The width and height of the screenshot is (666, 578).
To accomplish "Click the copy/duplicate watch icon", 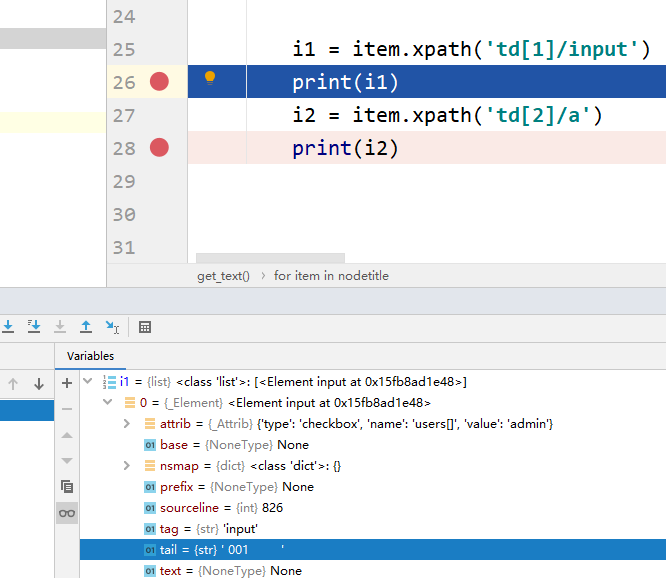I will [67, 487].
